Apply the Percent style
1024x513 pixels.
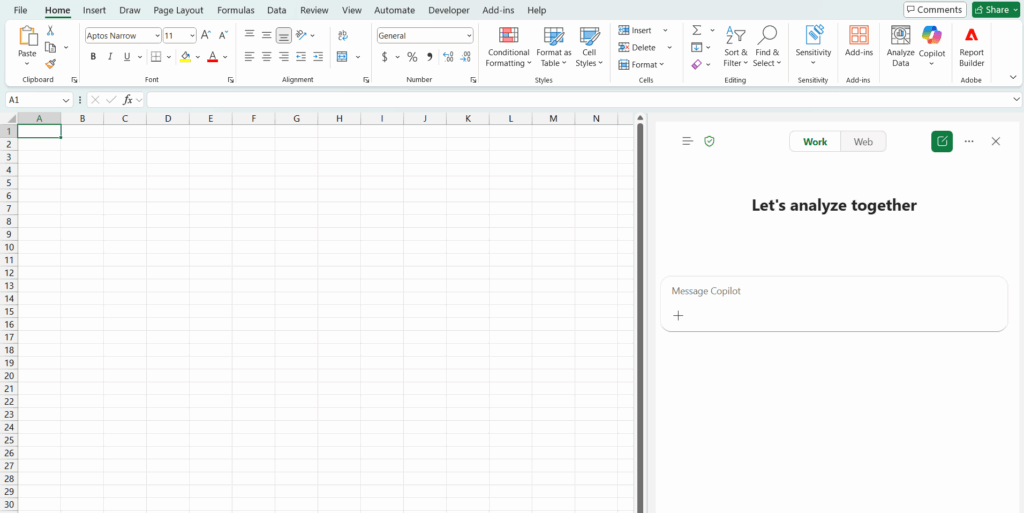[412, 57]
